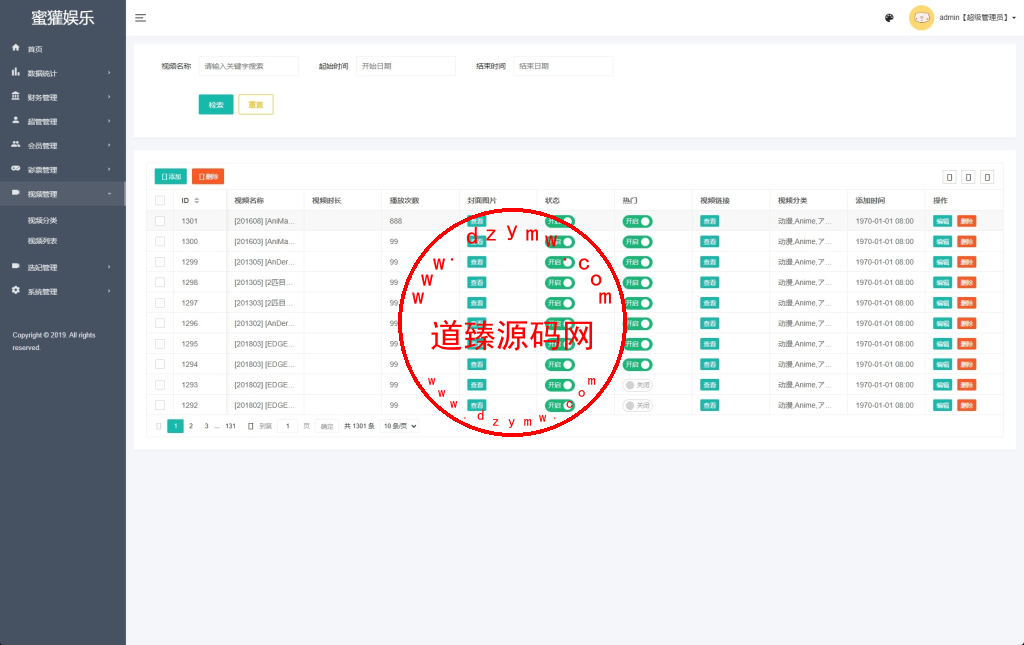The height and width of the screenshot is (645, 1024).
Task: Open the 视频分类 submenu item
Action: coord(42,221)
